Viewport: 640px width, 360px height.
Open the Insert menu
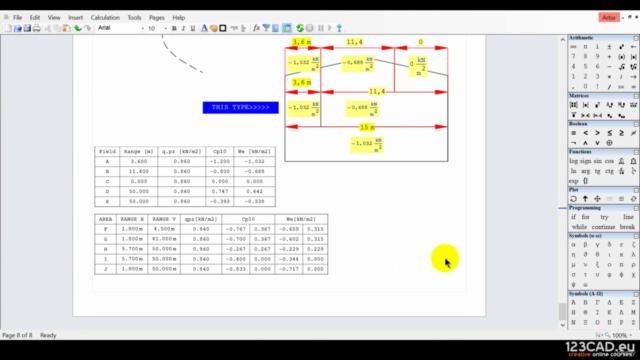pyautogui.click(x=76, y=18)
